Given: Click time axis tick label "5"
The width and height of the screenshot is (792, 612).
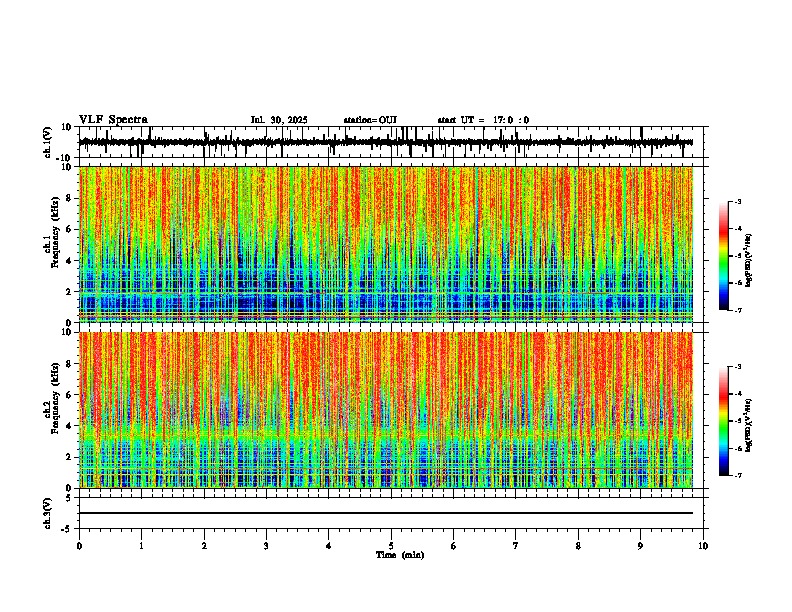Looking at the screenshot, I should pos(391,546).
